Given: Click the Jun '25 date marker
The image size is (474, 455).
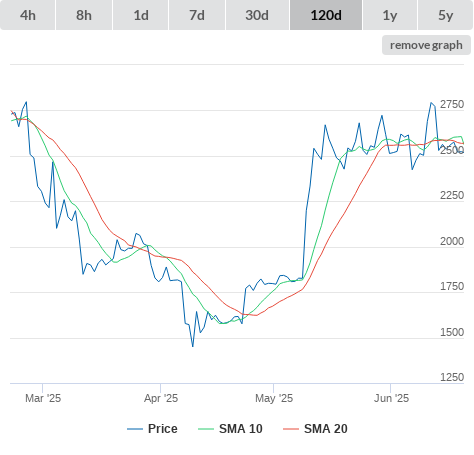Looking at the screenshot, I should tap(391, 398).
